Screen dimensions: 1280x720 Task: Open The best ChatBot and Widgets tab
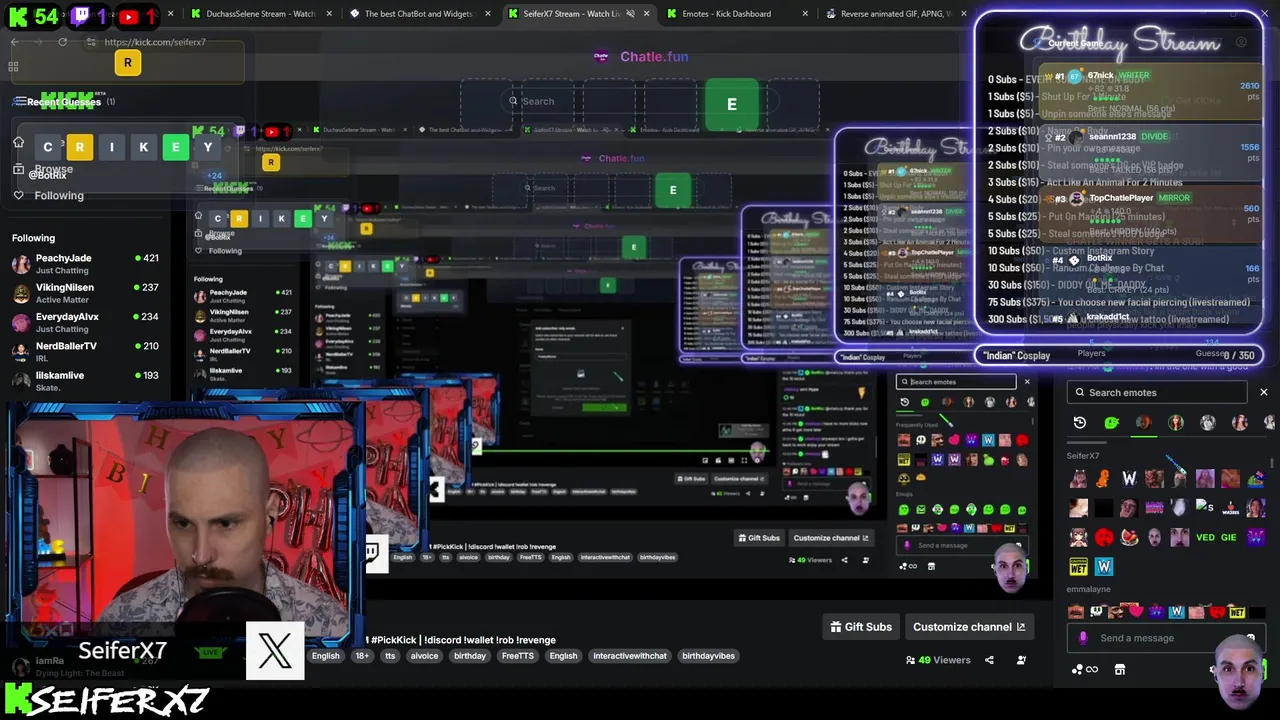point(418,14)
